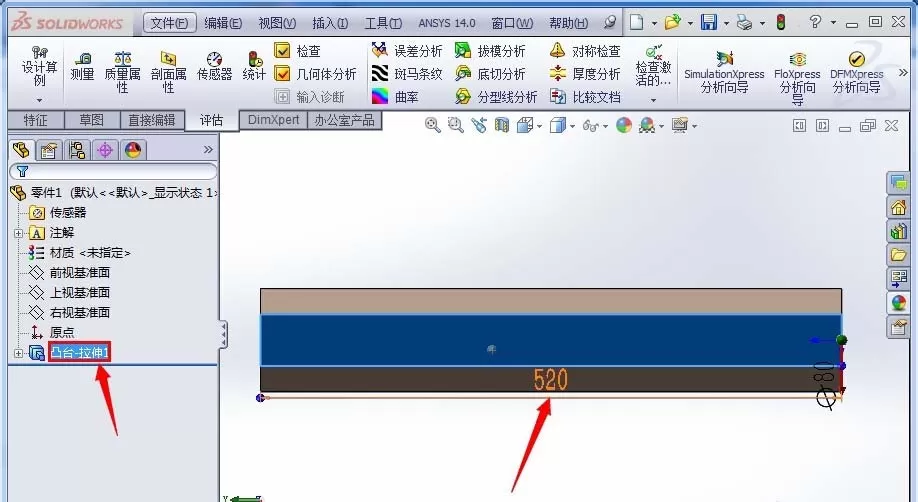The image size is (918, 502).
Task: Open the 检查激活的 dropdown arrow
Action: click(x=653, y=100)
